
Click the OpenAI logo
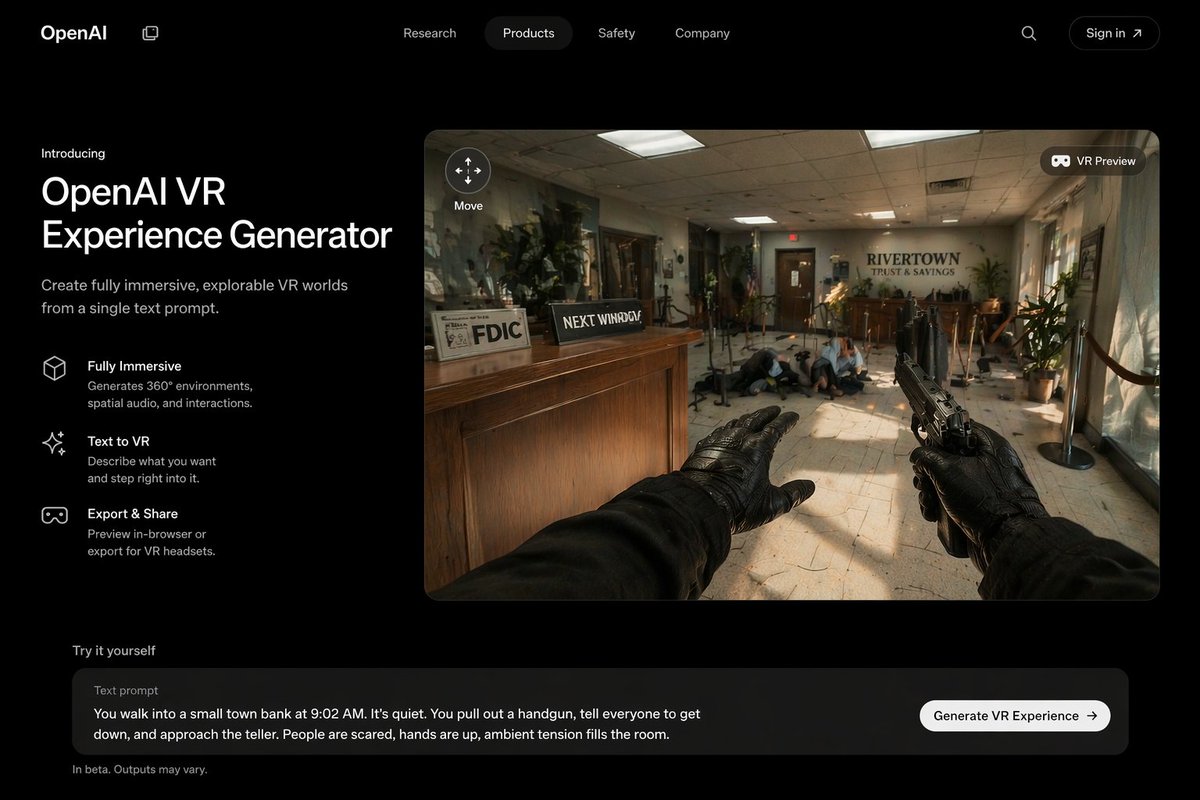pos(73,33)
